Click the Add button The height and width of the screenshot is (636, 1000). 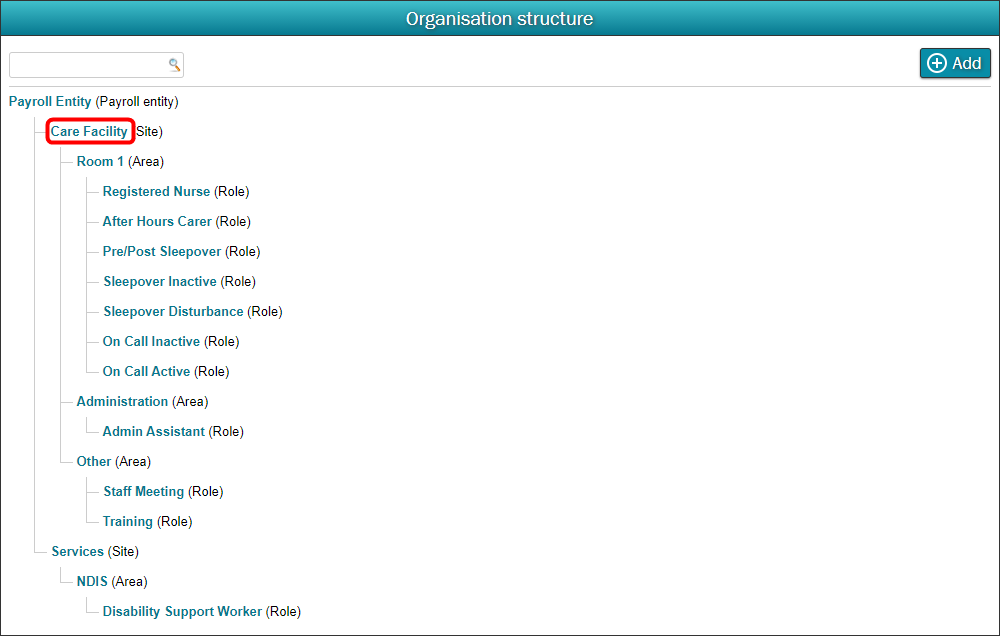coord(955,63)
